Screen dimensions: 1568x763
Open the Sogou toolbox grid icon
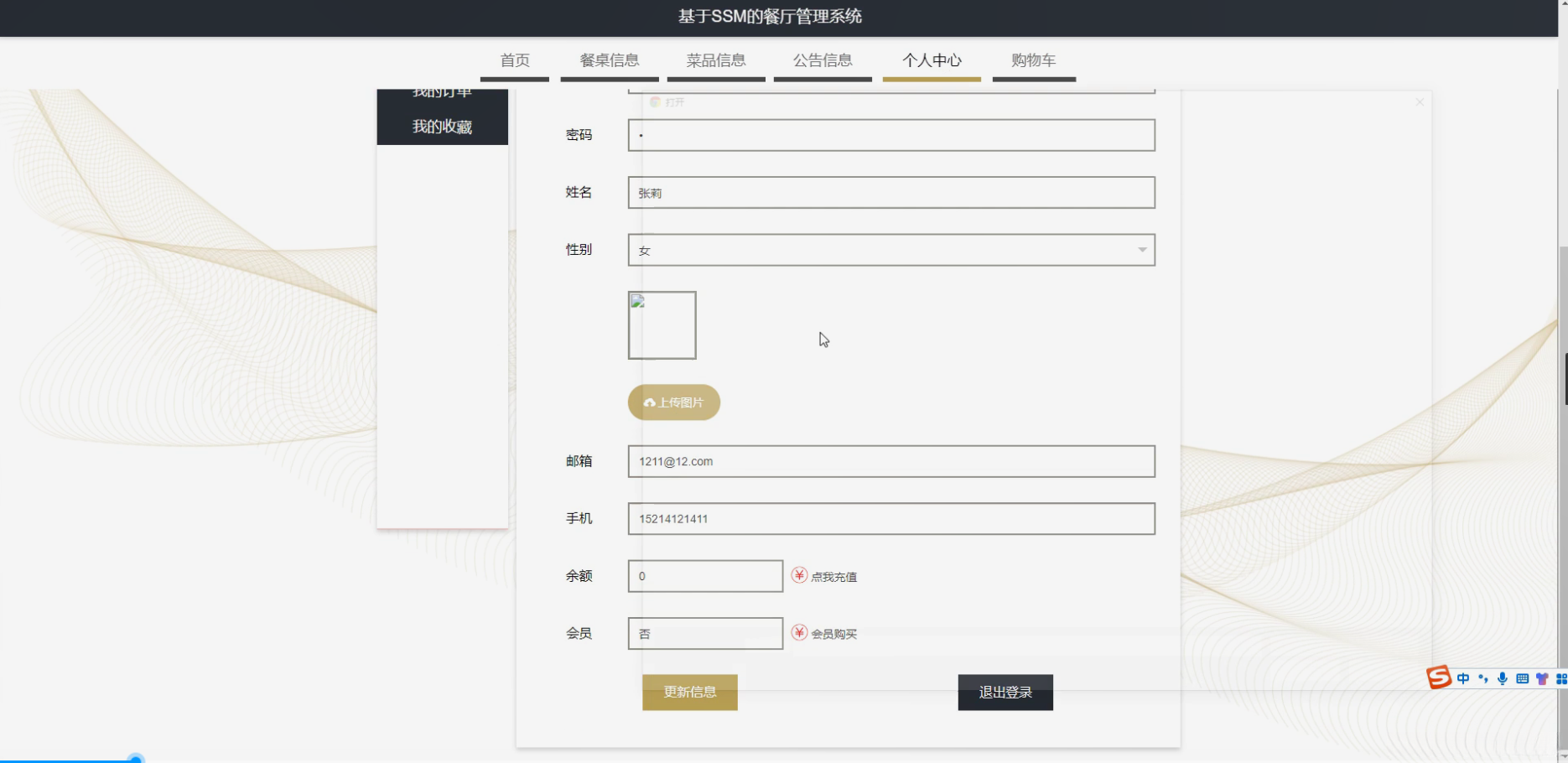1561,679
